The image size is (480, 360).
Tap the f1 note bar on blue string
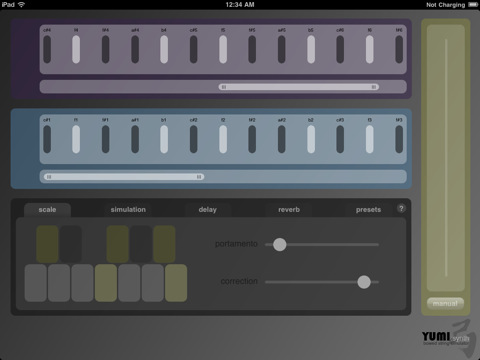76,139
